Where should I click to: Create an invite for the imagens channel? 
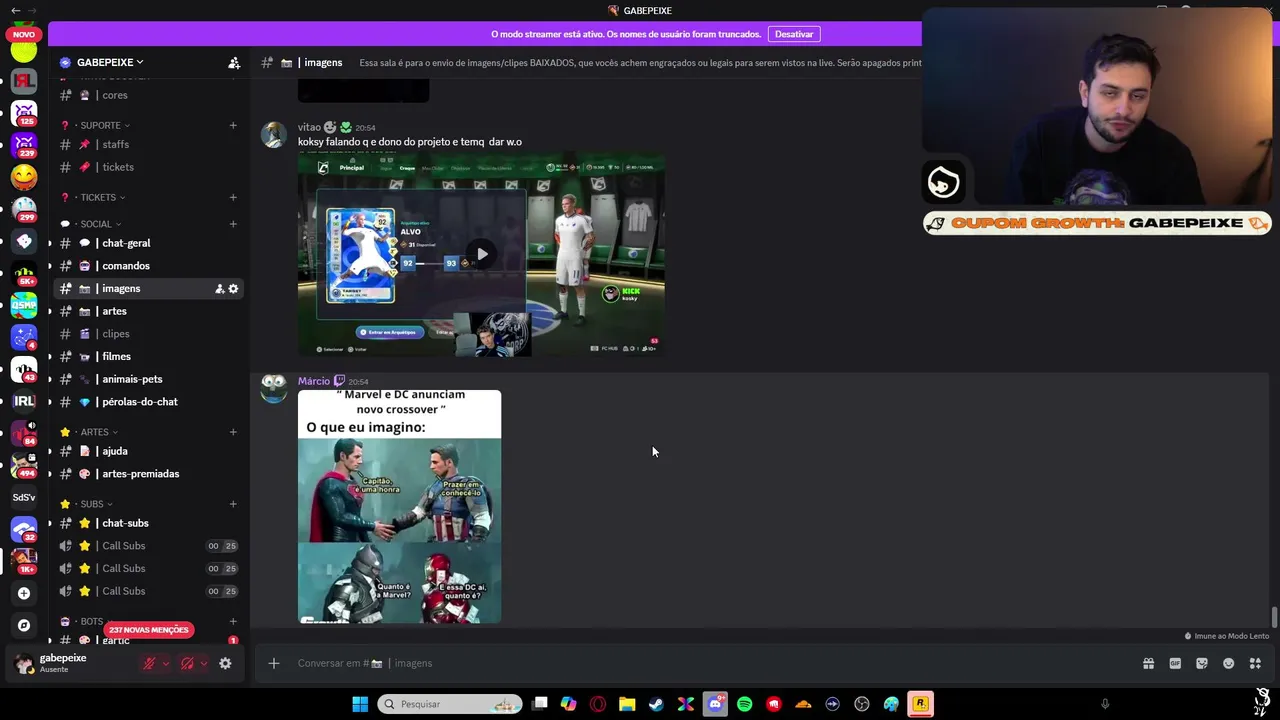219,289
